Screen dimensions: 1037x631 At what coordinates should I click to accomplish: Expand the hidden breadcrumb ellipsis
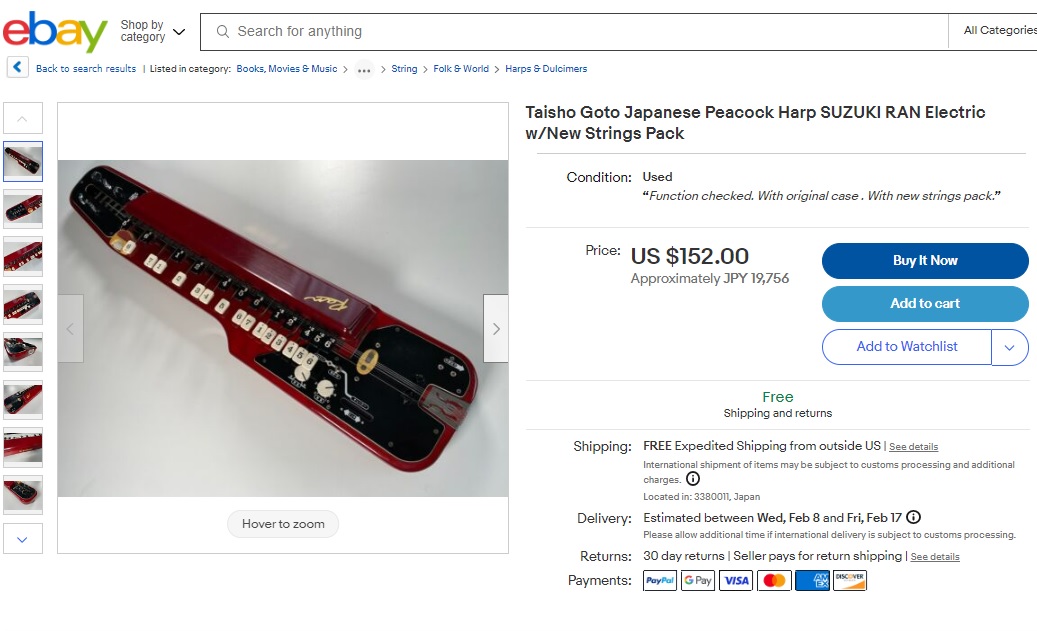364,70
